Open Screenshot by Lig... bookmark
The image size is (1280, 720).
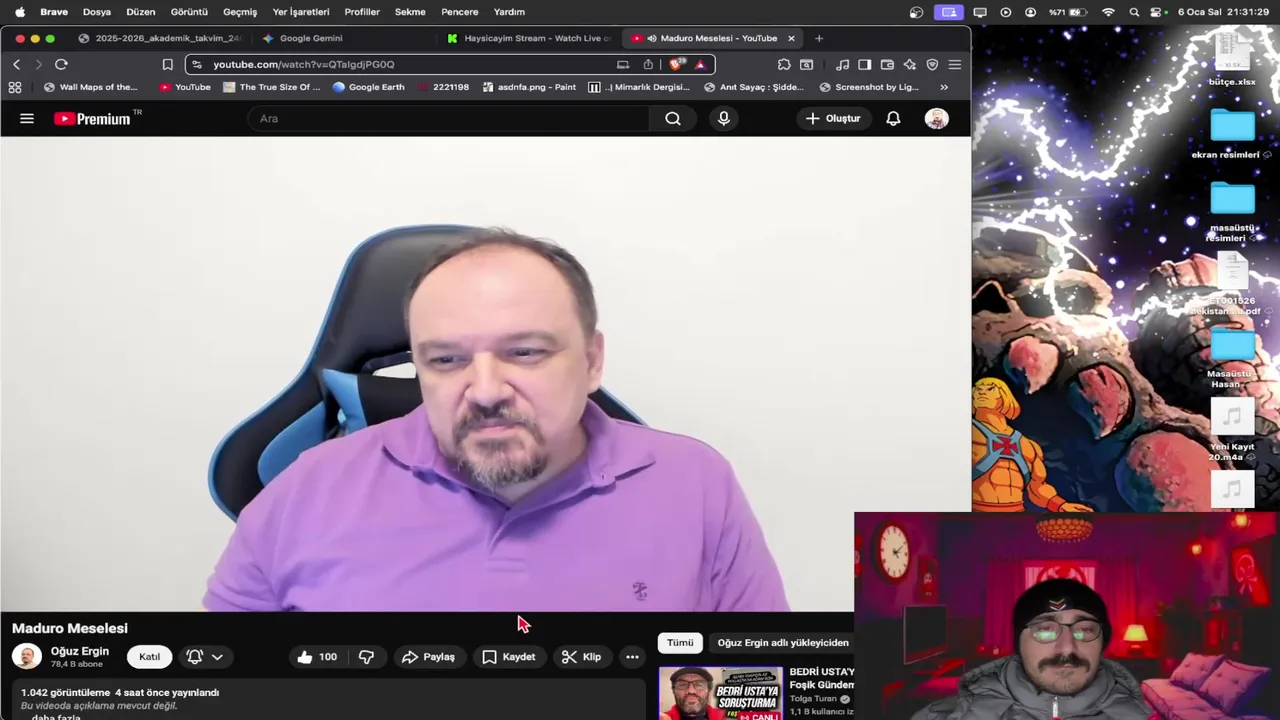point(869,87)
